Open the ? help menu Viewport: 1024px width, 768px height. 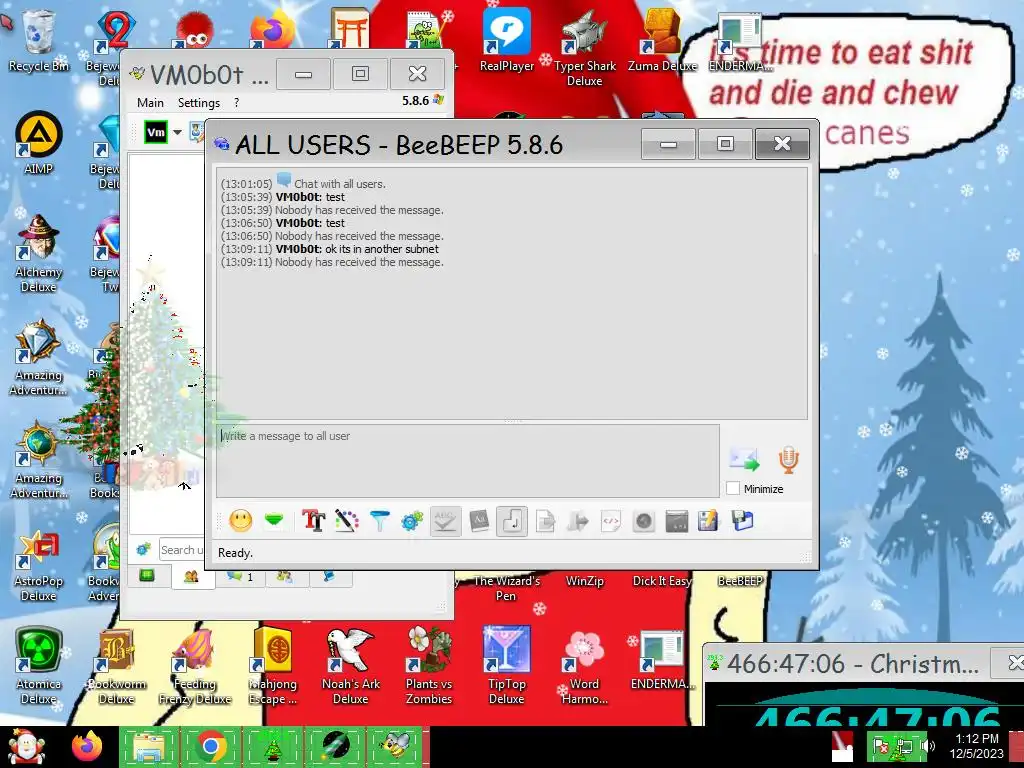coord(236,103)
